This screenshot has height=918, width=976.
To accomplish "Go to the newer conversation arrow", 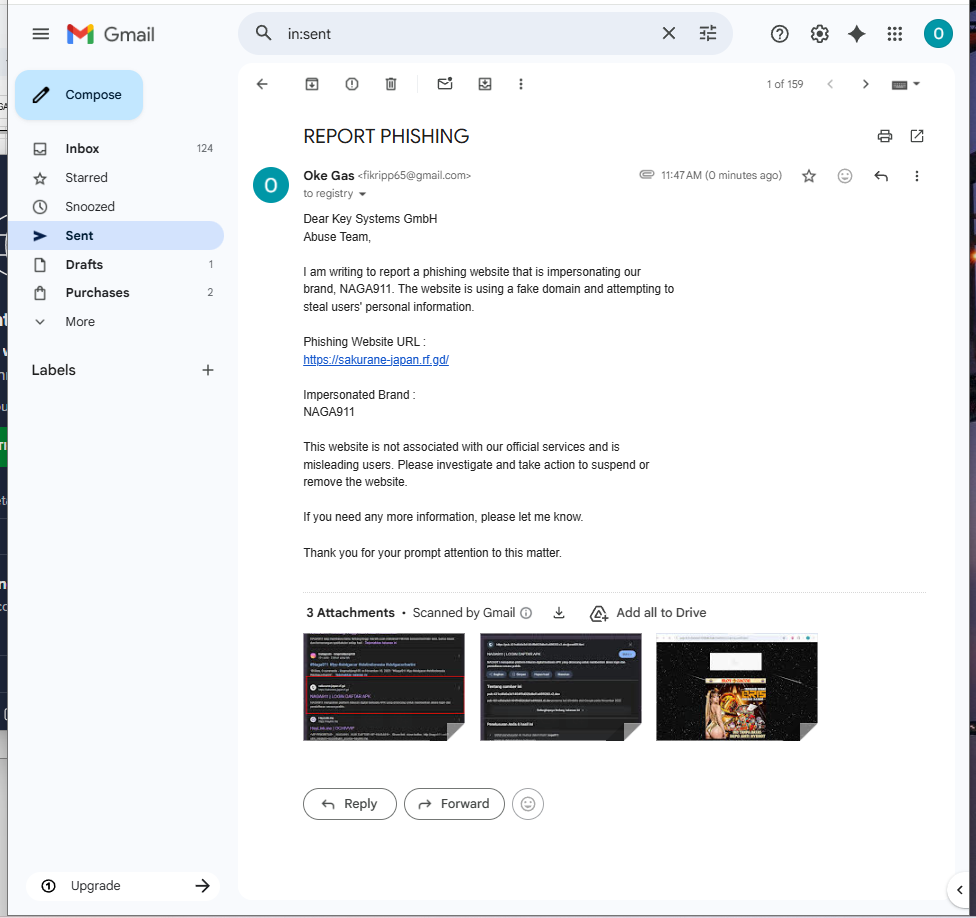I will click(x=830, y=84).
